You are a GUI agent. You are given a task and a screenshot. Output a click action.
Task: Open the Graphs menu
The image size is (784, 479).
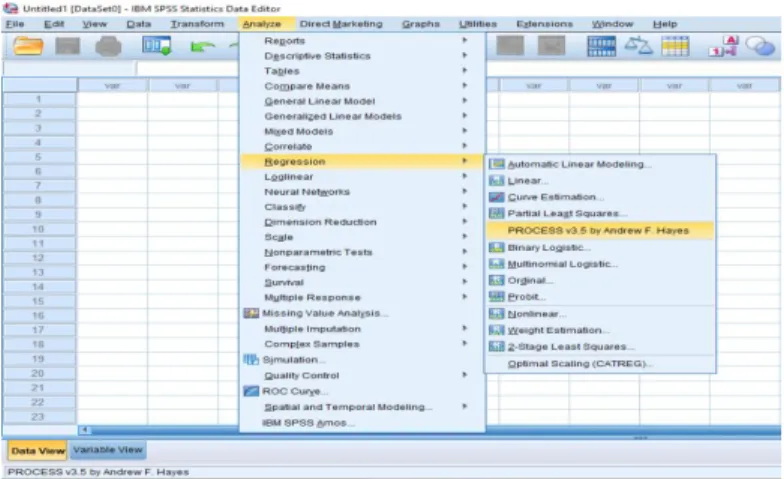[420, 24]
